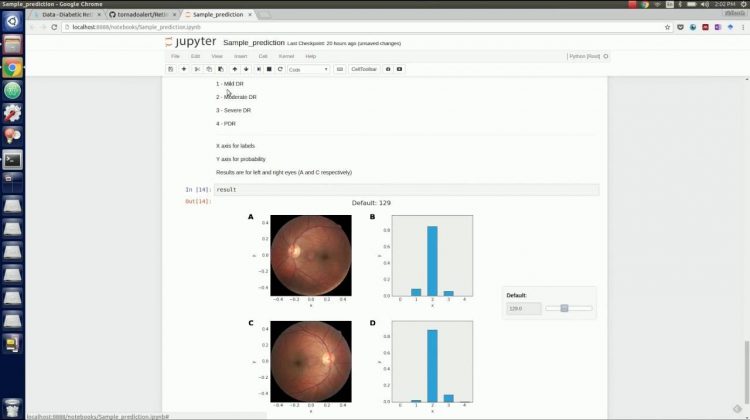Click the page vertical scrollbar thumb

pyautogui.click(x=746, y=372)
